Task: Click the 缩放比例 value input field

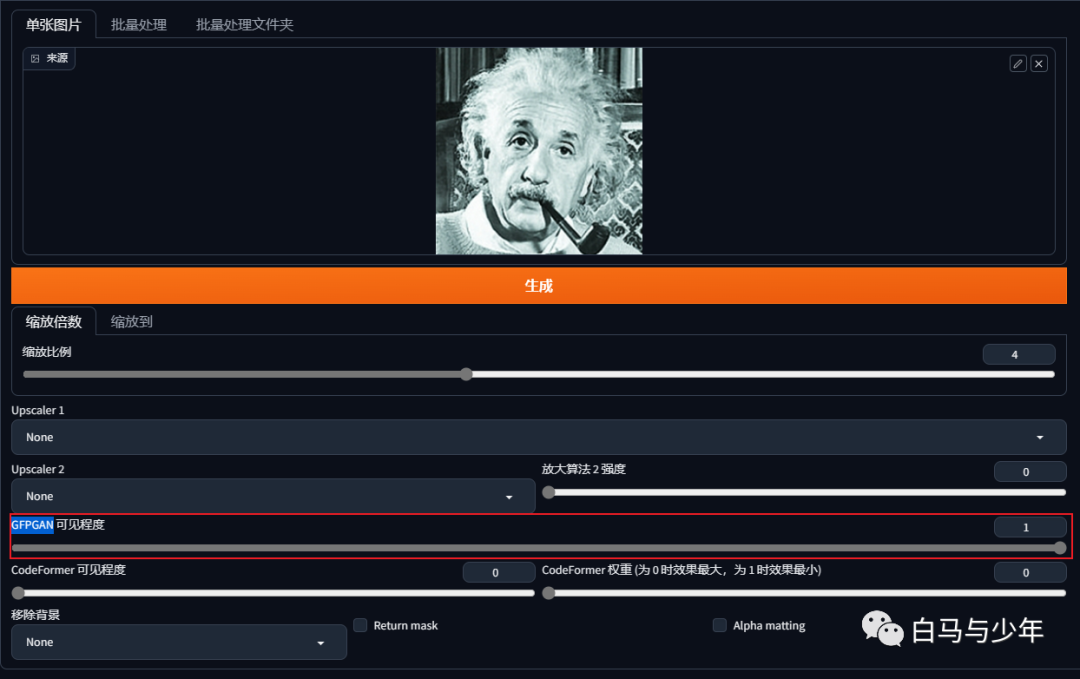Action: [x=1018, y=354]
